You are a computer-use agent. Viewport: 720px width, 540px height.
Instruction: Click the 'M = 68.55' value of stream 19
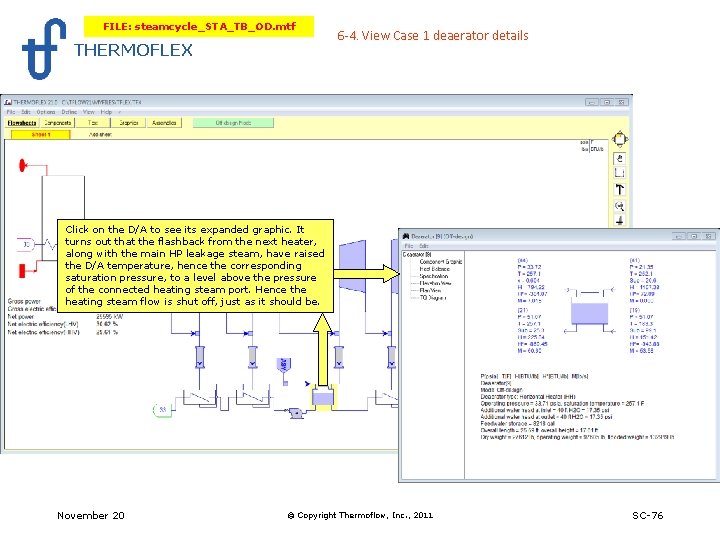click(641, 350)
